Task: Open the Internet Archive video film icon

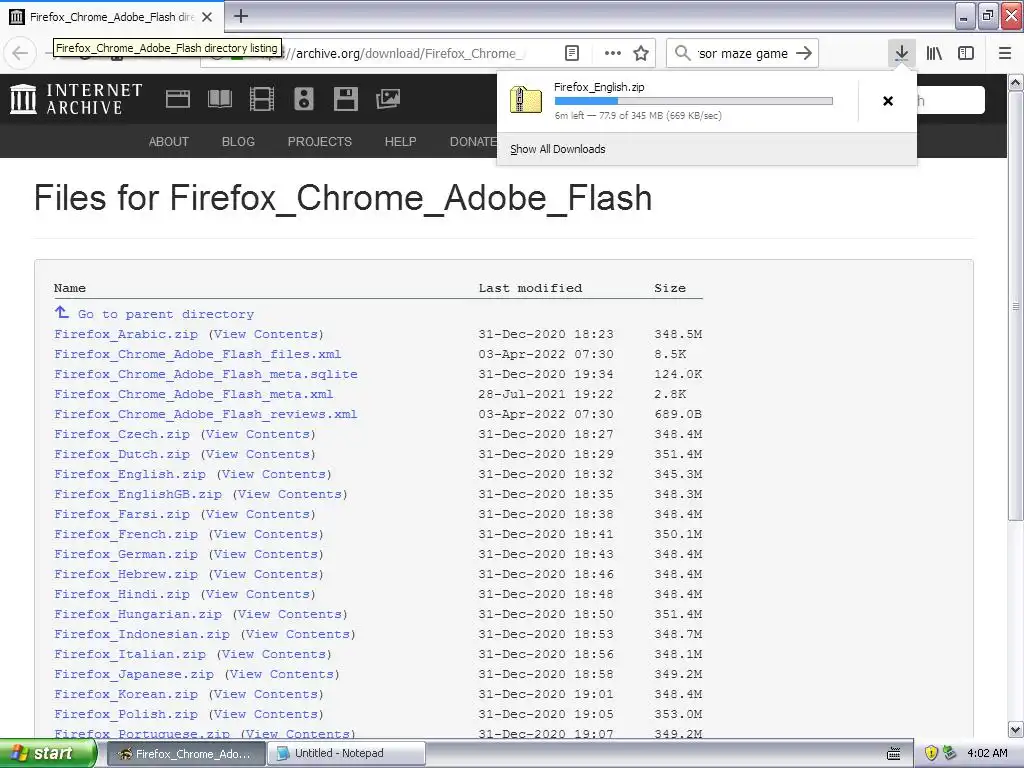Action: coord(262,99)
